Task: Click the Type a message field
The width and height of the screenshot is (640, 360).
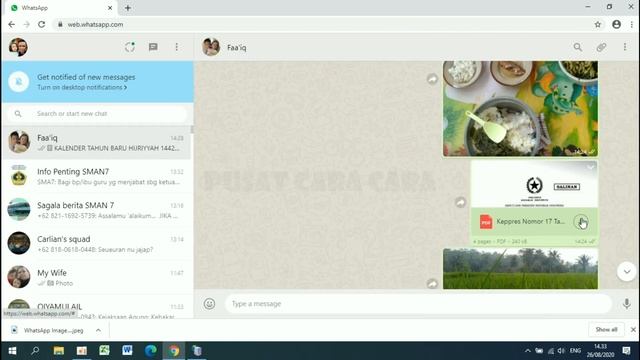Action: pyautogui.click(x=418, y=304)
